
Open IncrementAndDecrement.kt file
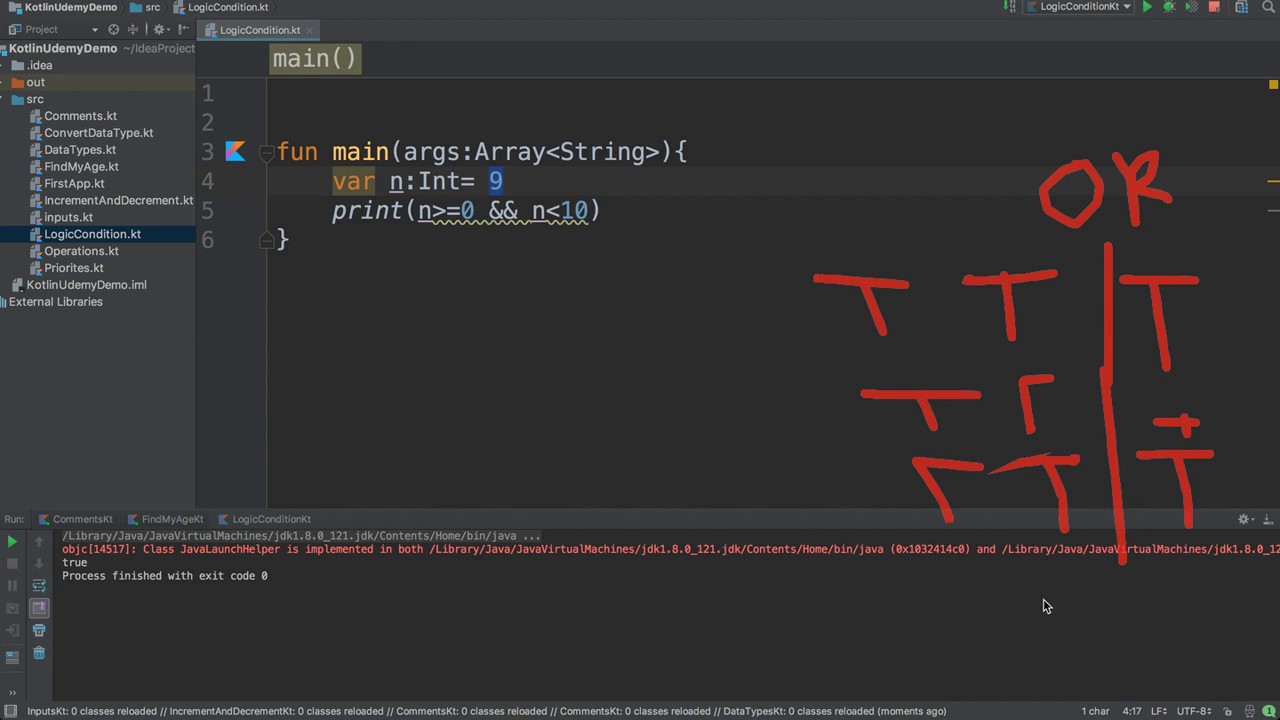coord(118,200)
